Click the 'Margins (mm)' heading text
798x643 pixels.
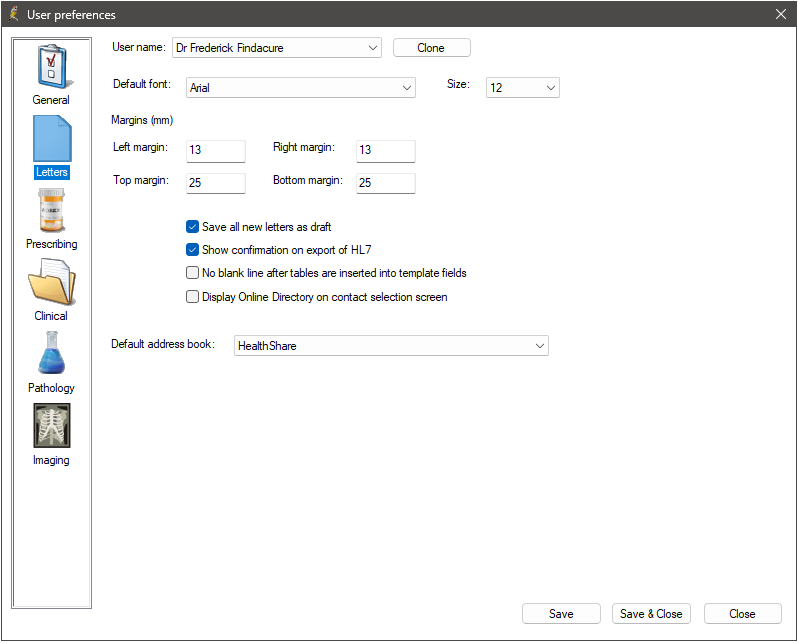point(142,120)
